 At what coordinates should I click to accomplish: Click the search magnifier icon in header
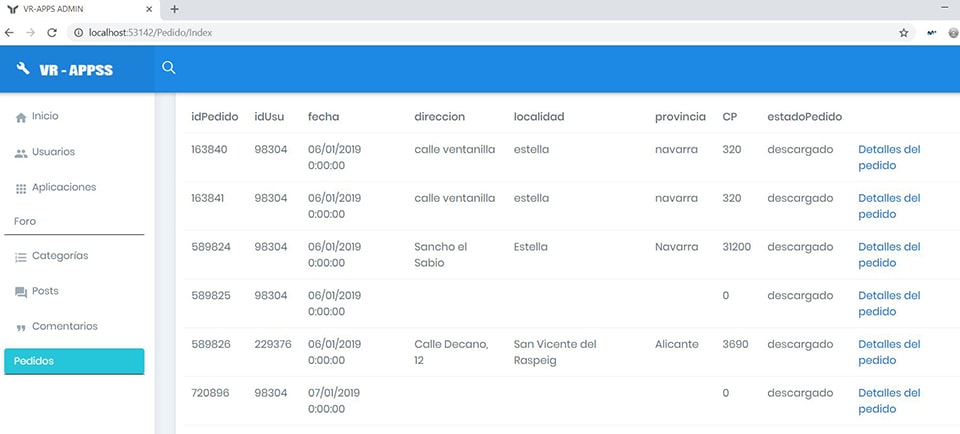click(169, 68)
